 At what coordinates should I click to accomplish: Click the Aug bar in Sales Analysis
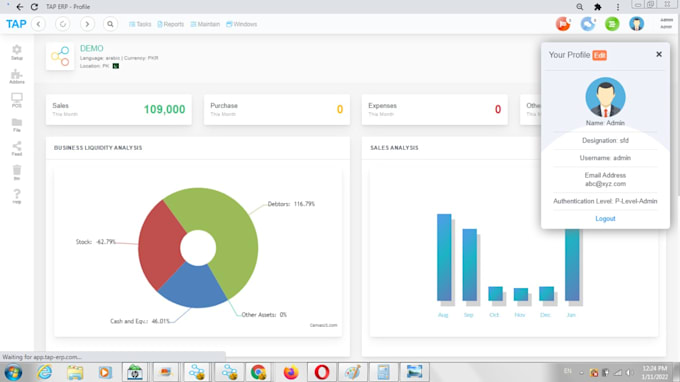point(444,257)
